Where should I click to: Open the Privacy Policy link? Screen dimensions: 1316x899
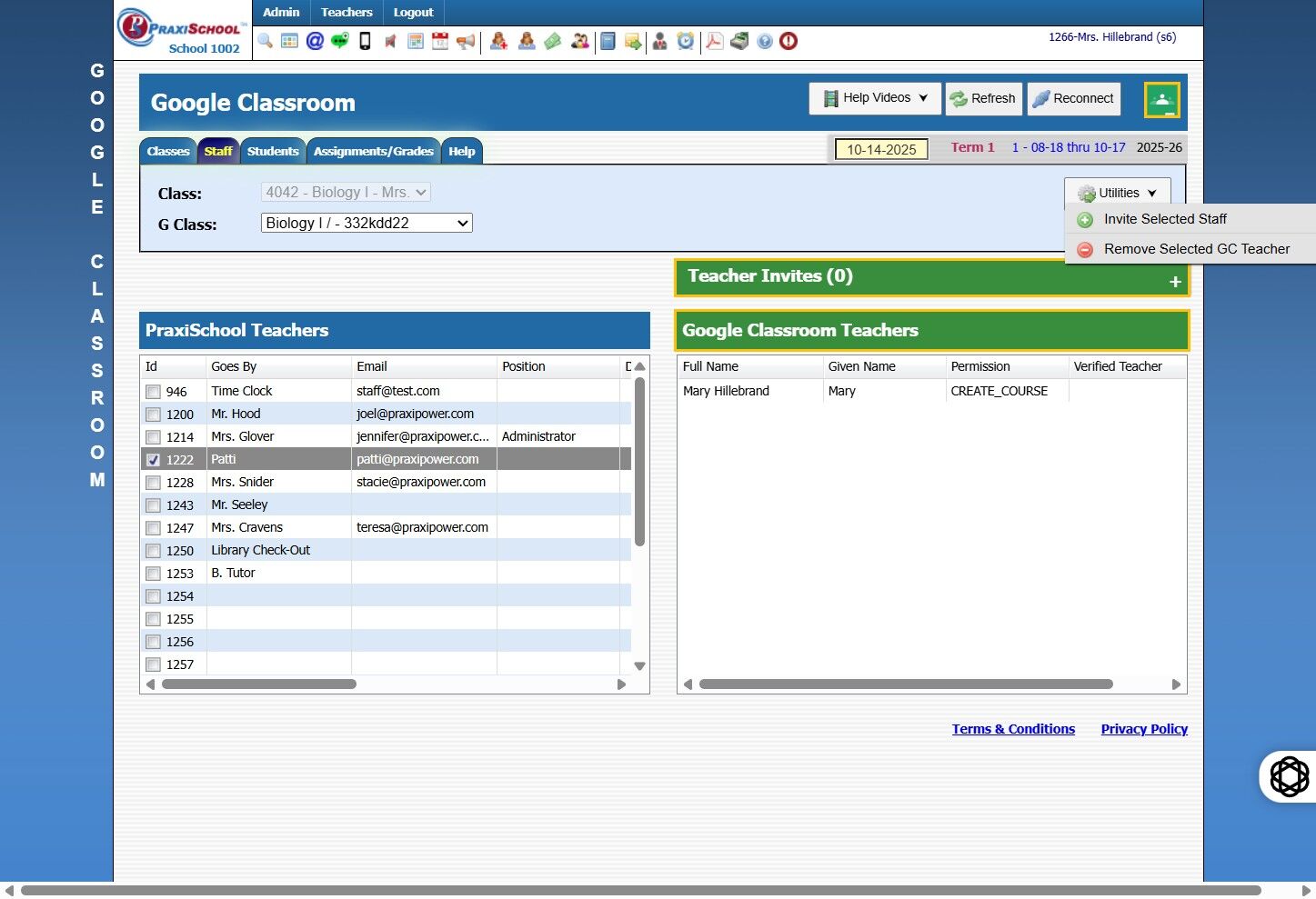(1144, 729)
